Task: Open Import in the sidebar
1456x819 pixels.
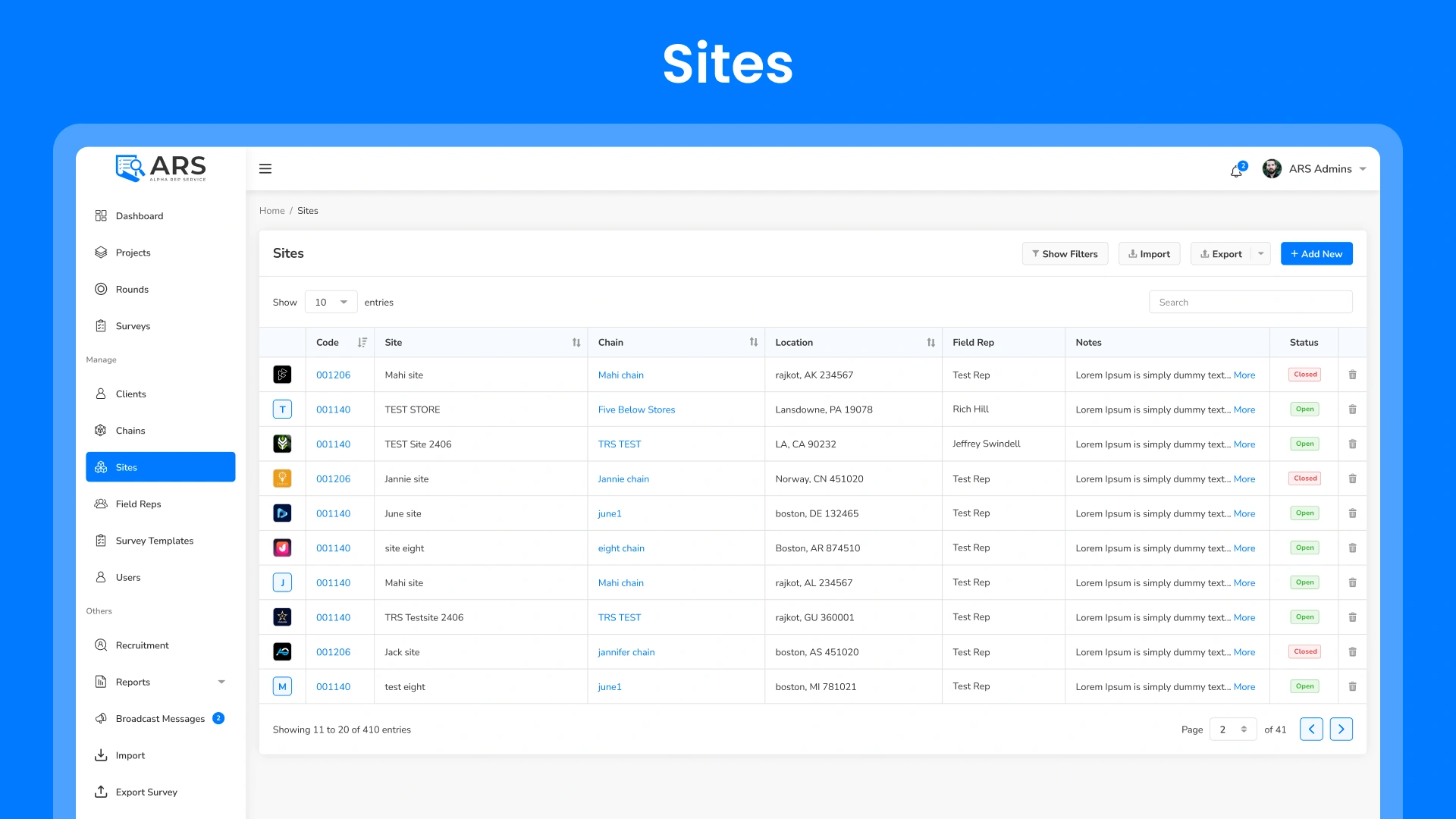Action: click(161, 755)
